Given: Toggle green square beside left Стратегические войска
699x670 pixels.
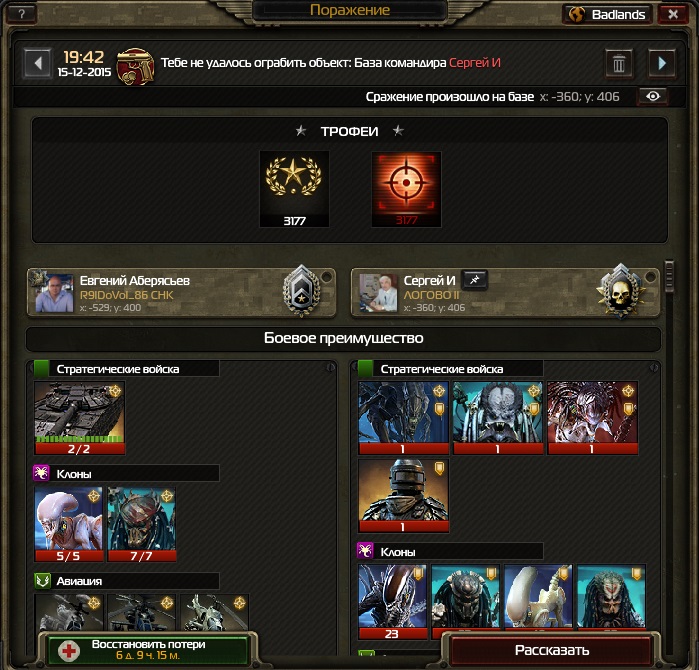Looking at the screenshot, I should (x=41, y=369).
